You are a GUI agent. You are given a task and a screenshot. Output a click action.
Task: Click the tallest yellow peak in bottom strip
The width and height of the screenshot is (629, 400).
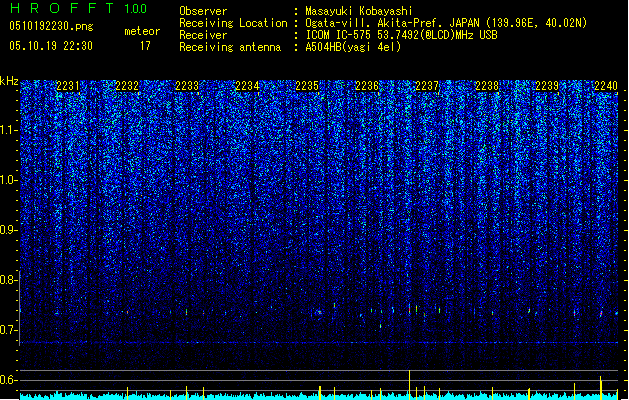(409, 385)
